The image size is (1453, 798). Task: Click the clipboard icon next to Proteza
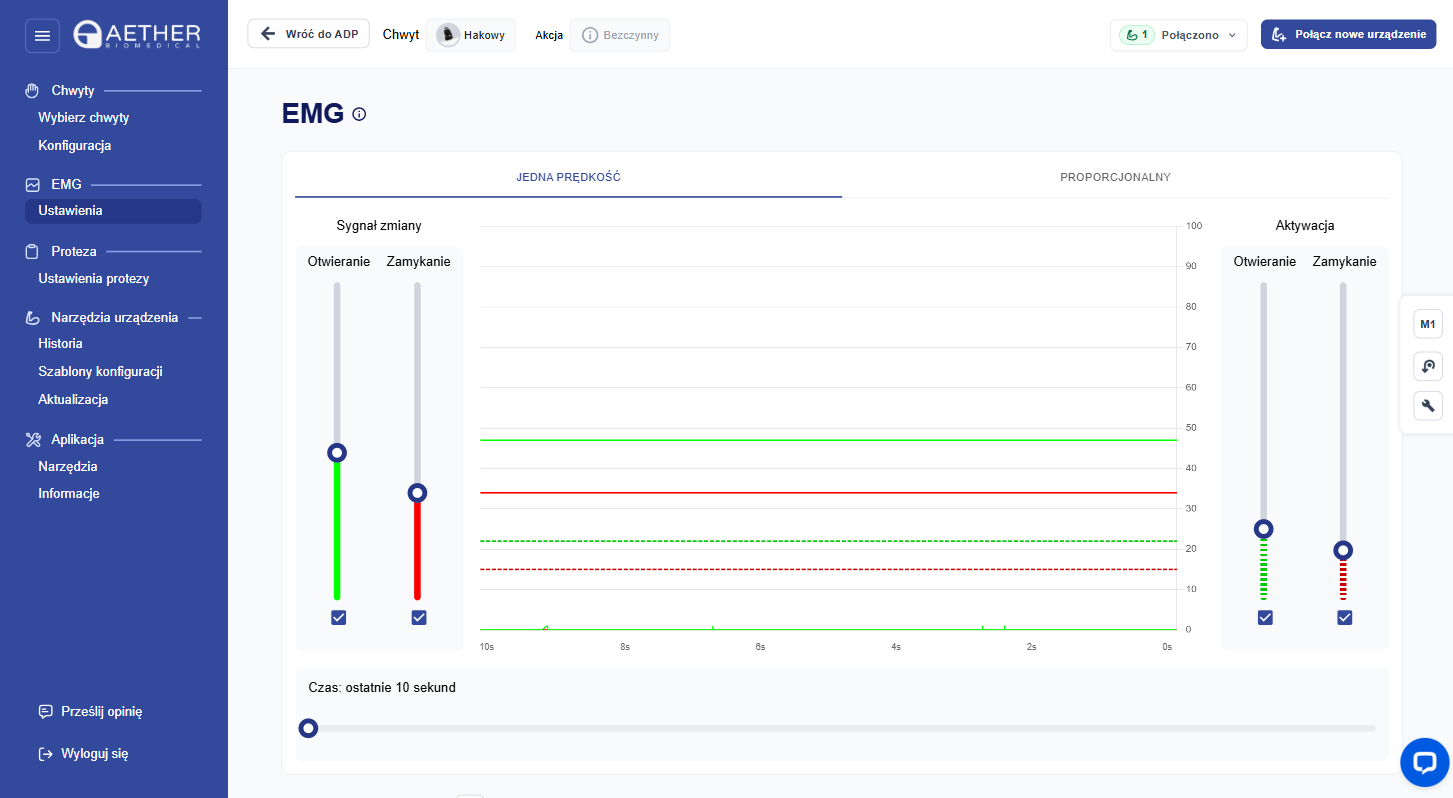pos(32,251)
